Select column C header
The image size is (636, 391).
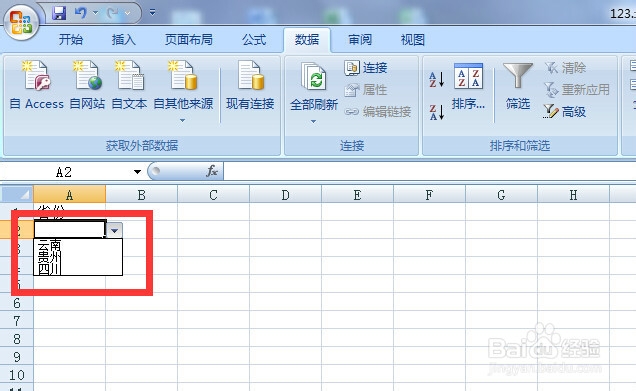pos(213,195)
